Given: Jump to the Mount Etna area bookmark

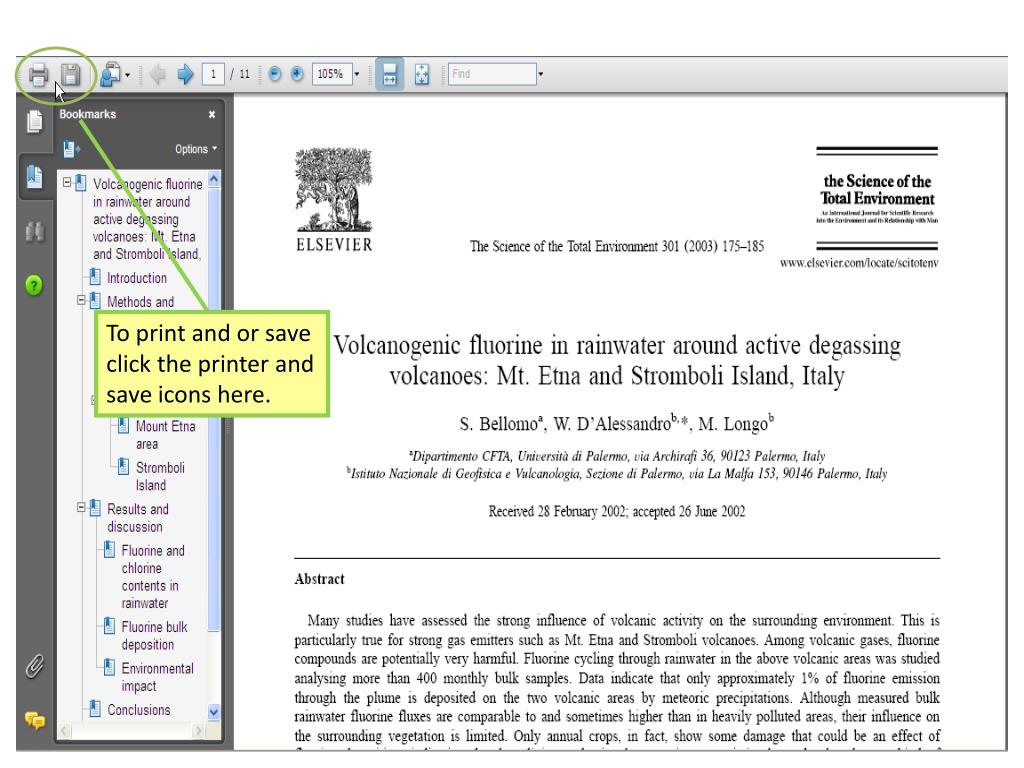Looking at the screenshot, I should (x=165, y=435).
